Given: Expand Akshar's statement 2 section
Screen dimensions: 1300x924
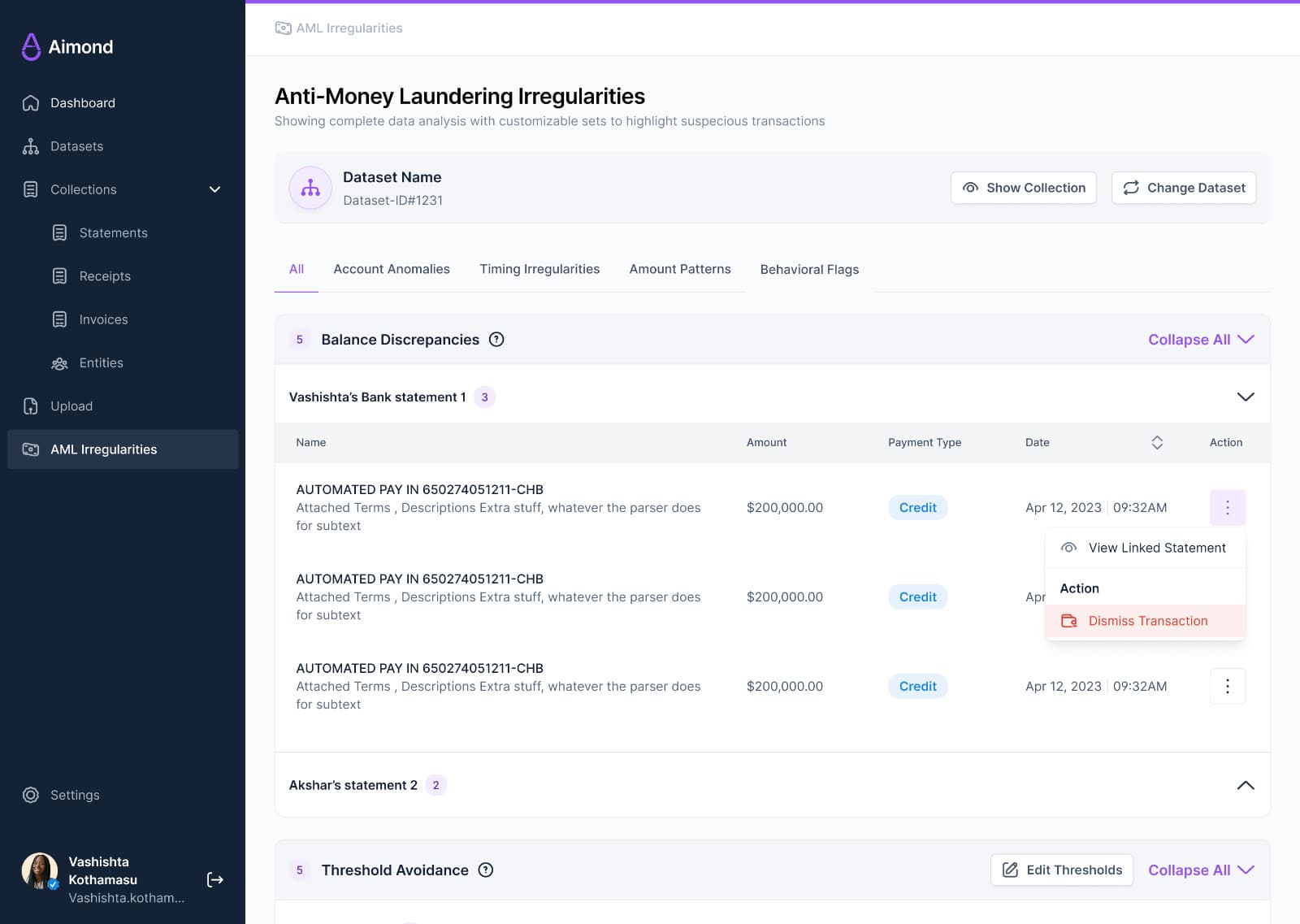Looking at the screenshot, I should [x=1245, y=785].
